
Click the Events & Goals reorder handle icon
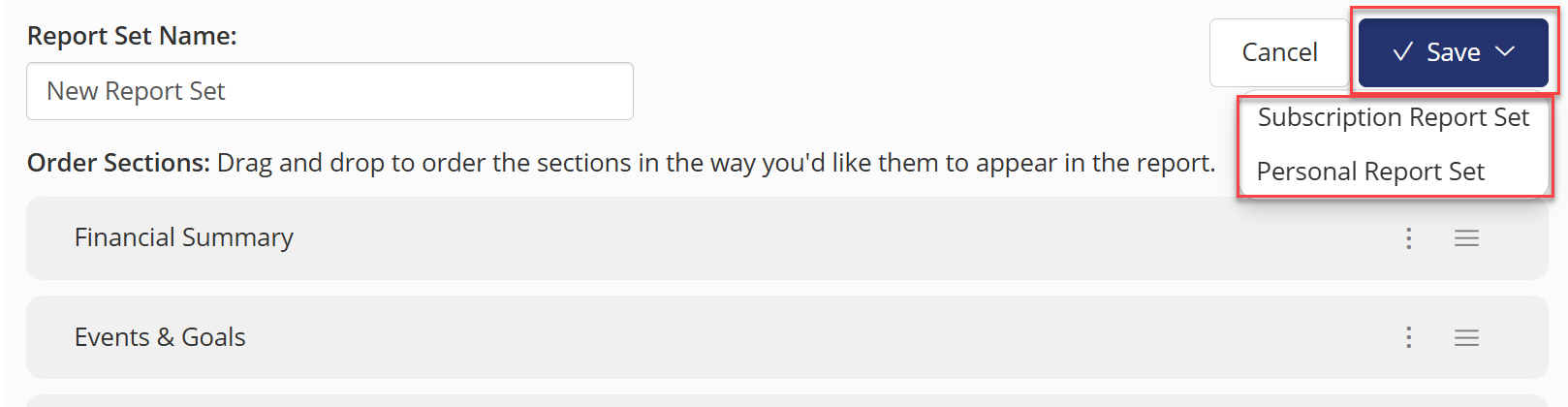click(x=1466, y=337)
